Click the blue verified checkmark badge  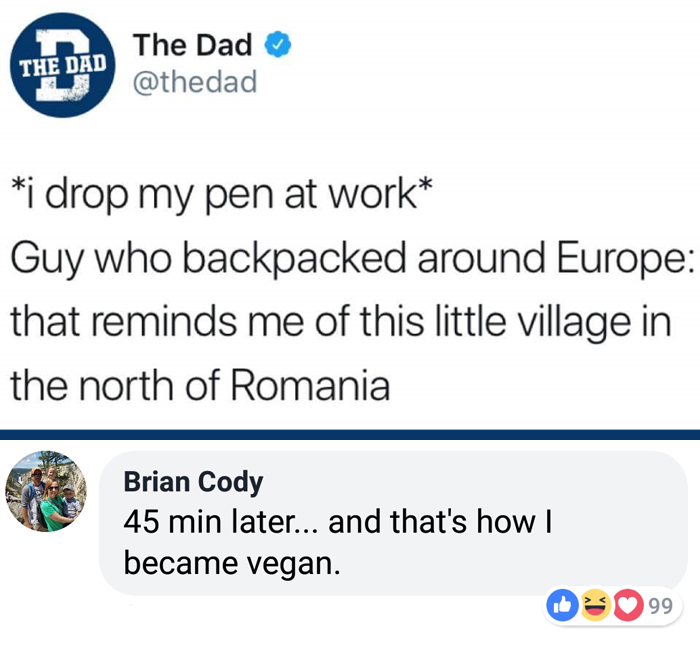pos(278,44)
